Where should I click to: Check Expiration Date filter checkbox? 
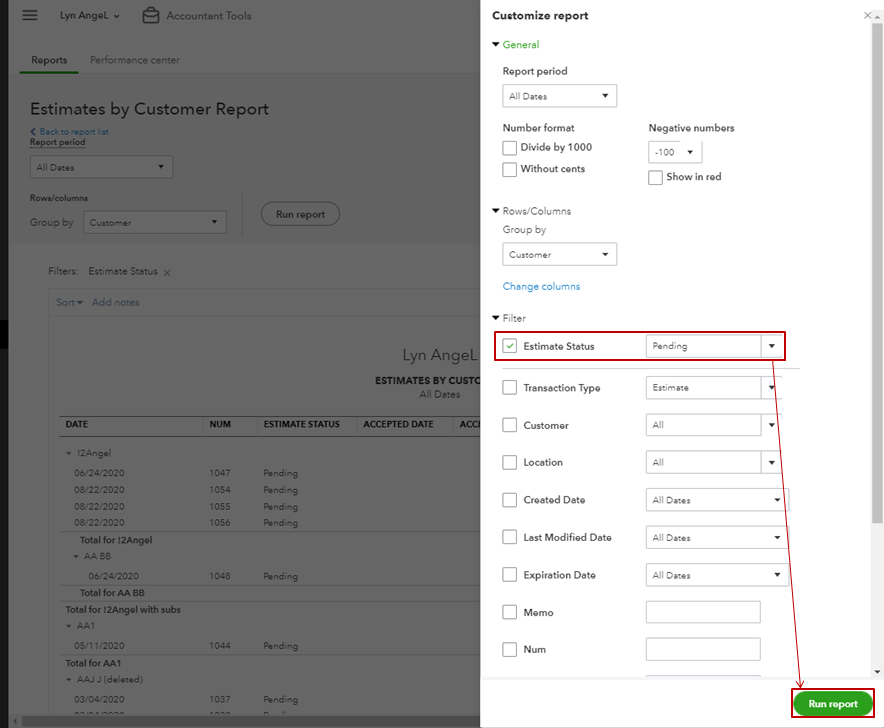pyautogui.click(x=509, y=575)
